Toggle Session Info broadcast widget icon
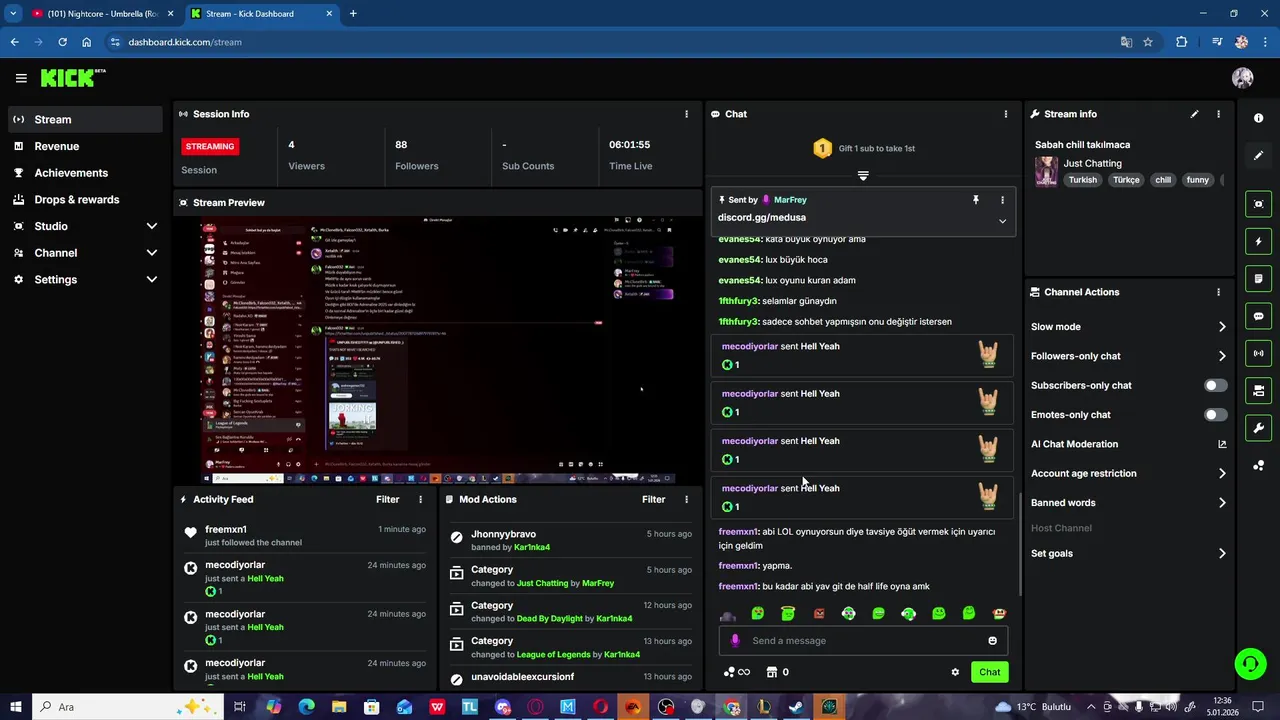 (1258, 353)
